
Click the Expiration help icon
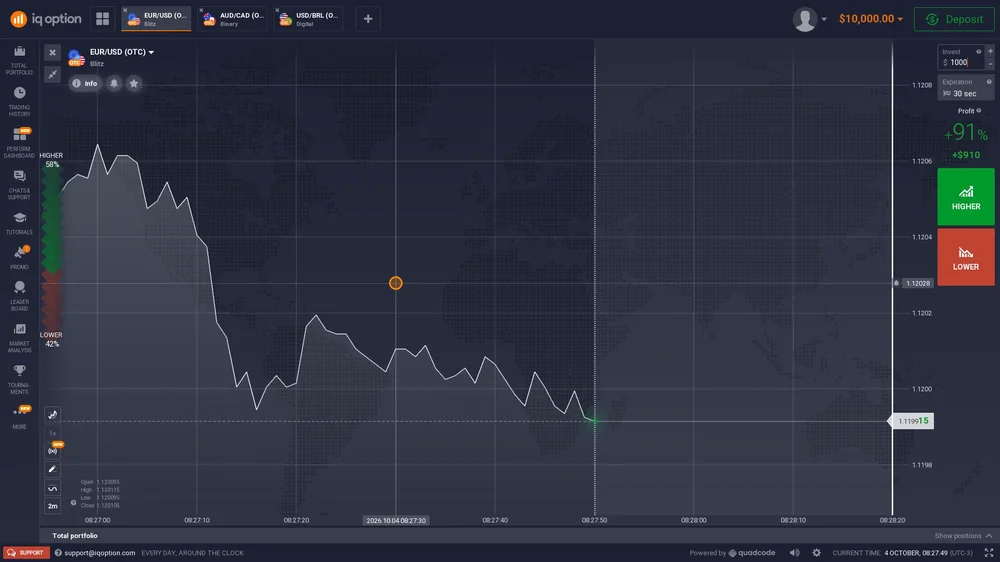pyautogui.click(x=989, y=82)
